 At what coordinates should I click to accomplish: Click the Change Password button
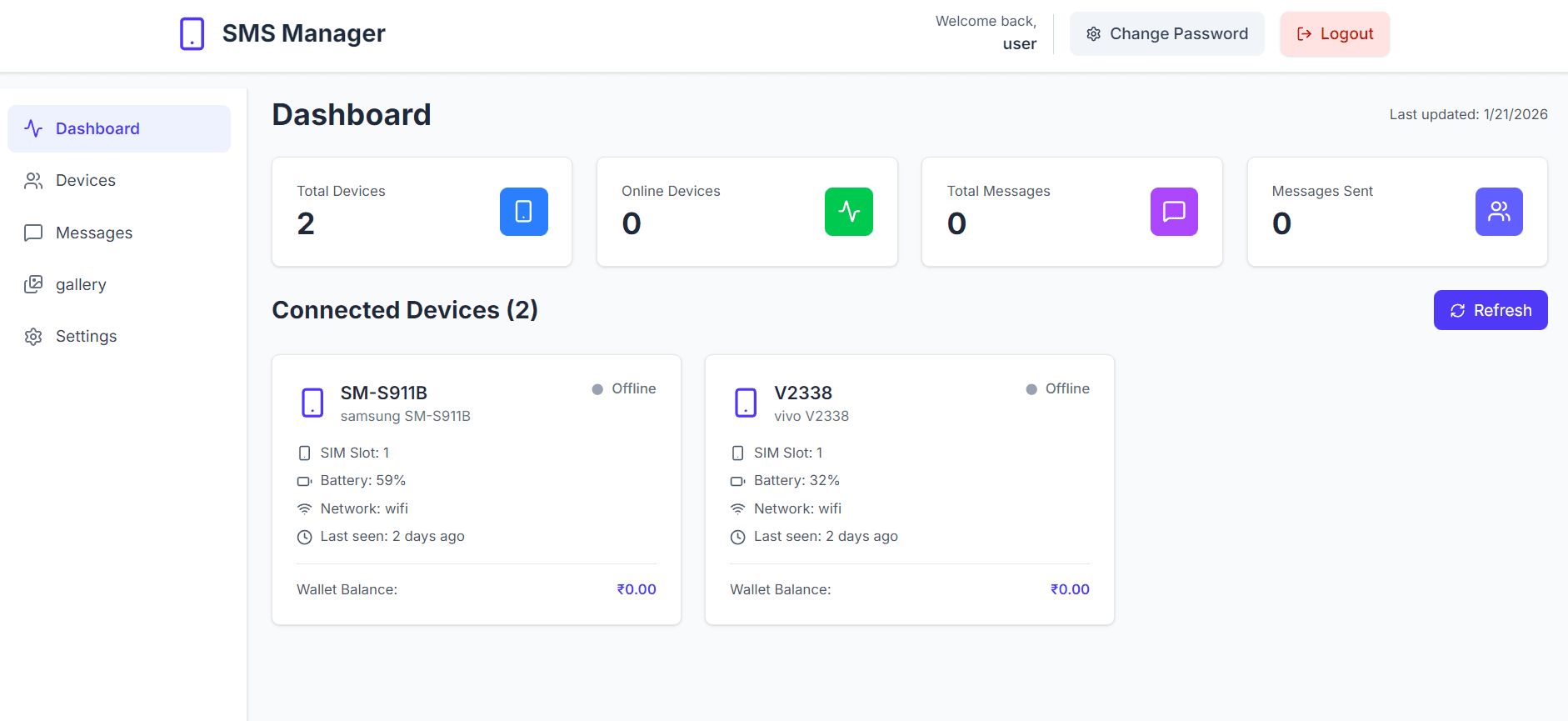1166,34
